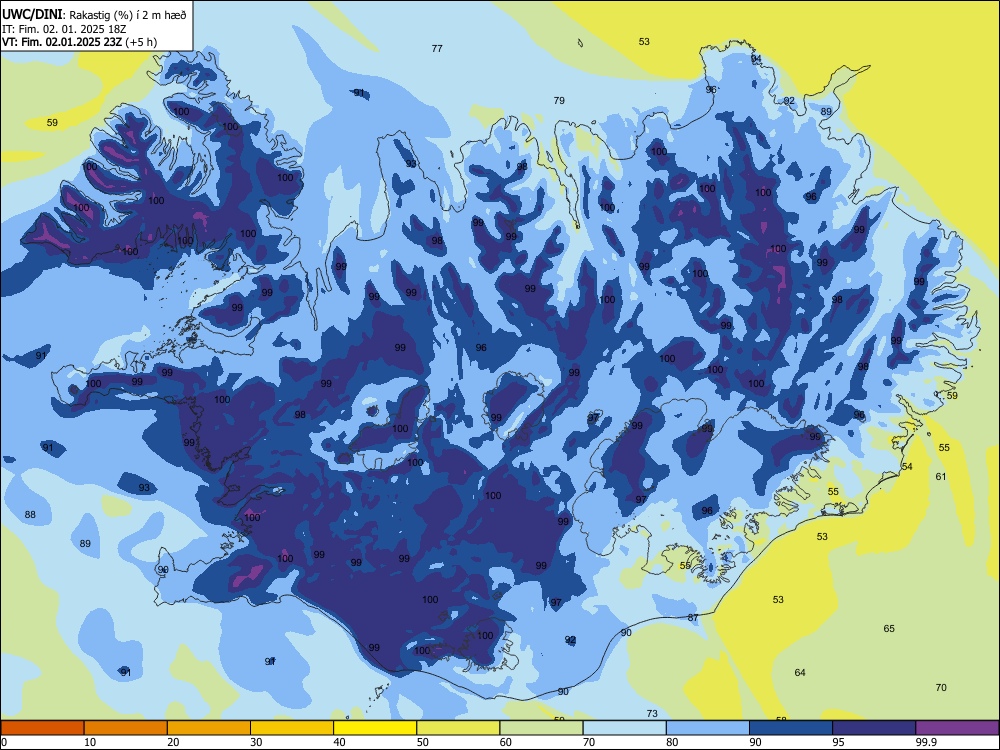Click the humidity value '79' on the map
The width and height of the screenshot is (1000, 750).
coord(559,101)
